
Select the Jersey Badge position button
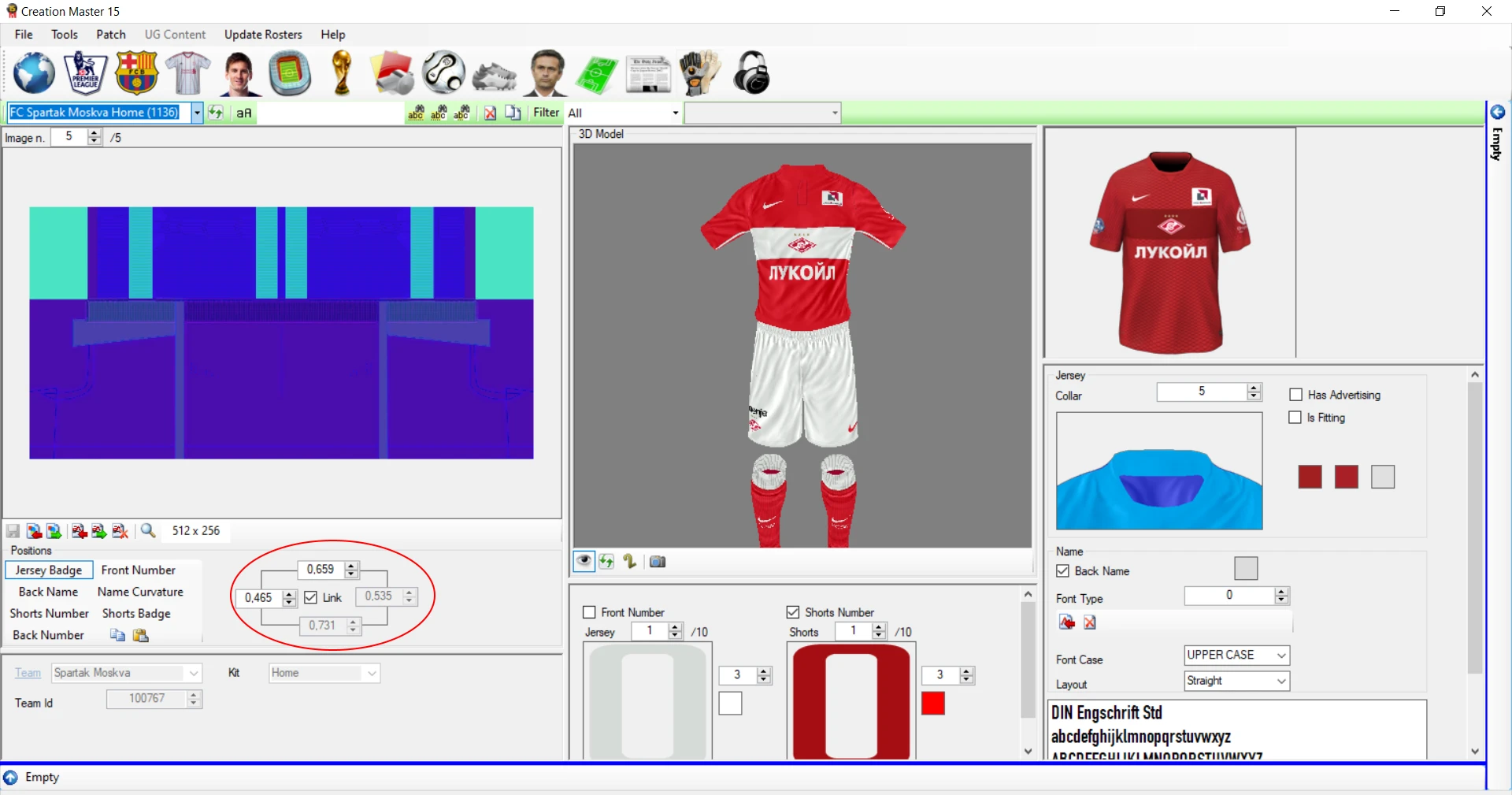[x=49, y=570]
